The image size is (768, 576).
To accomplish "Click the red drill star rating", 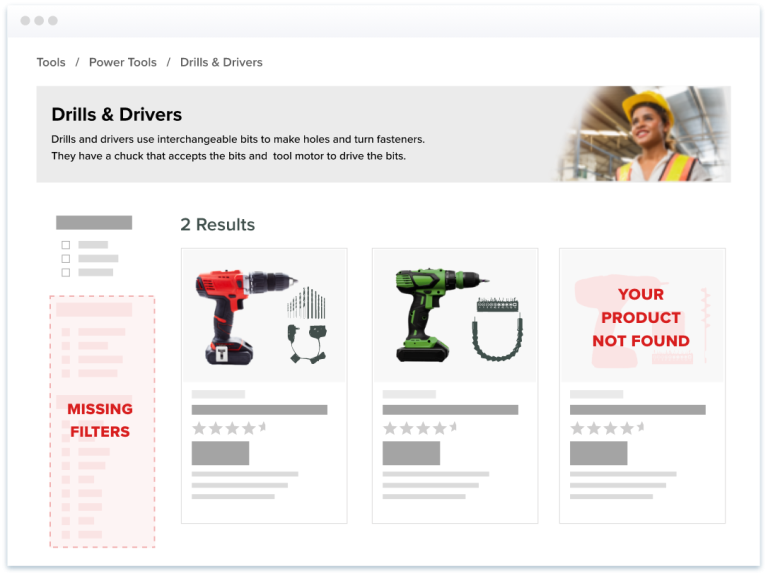I will [x=229, y=429].
